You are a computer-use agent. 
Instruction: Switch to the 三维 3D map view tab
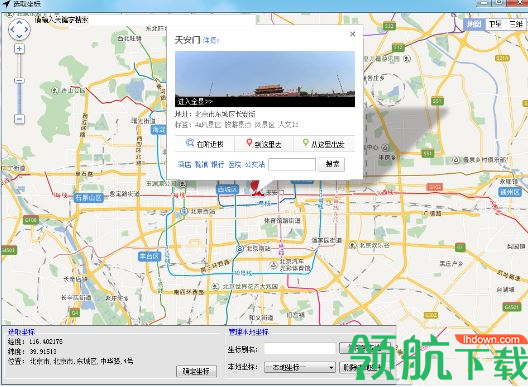coord(516,24)
